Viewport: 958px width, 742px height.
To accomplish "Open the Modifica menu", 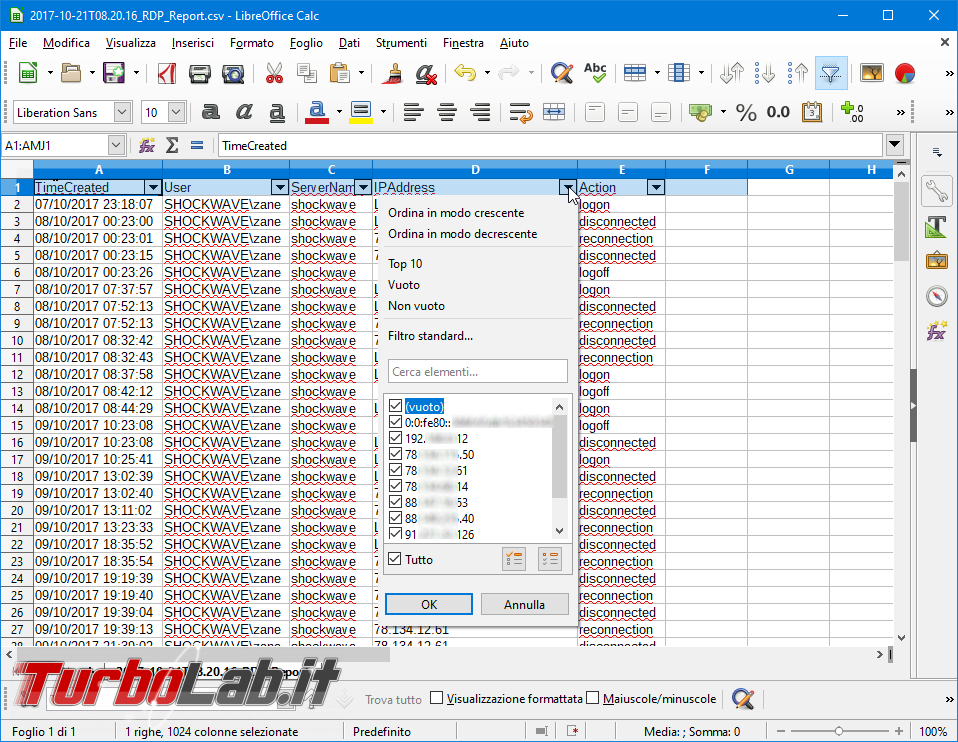I will tap(66, 43).
